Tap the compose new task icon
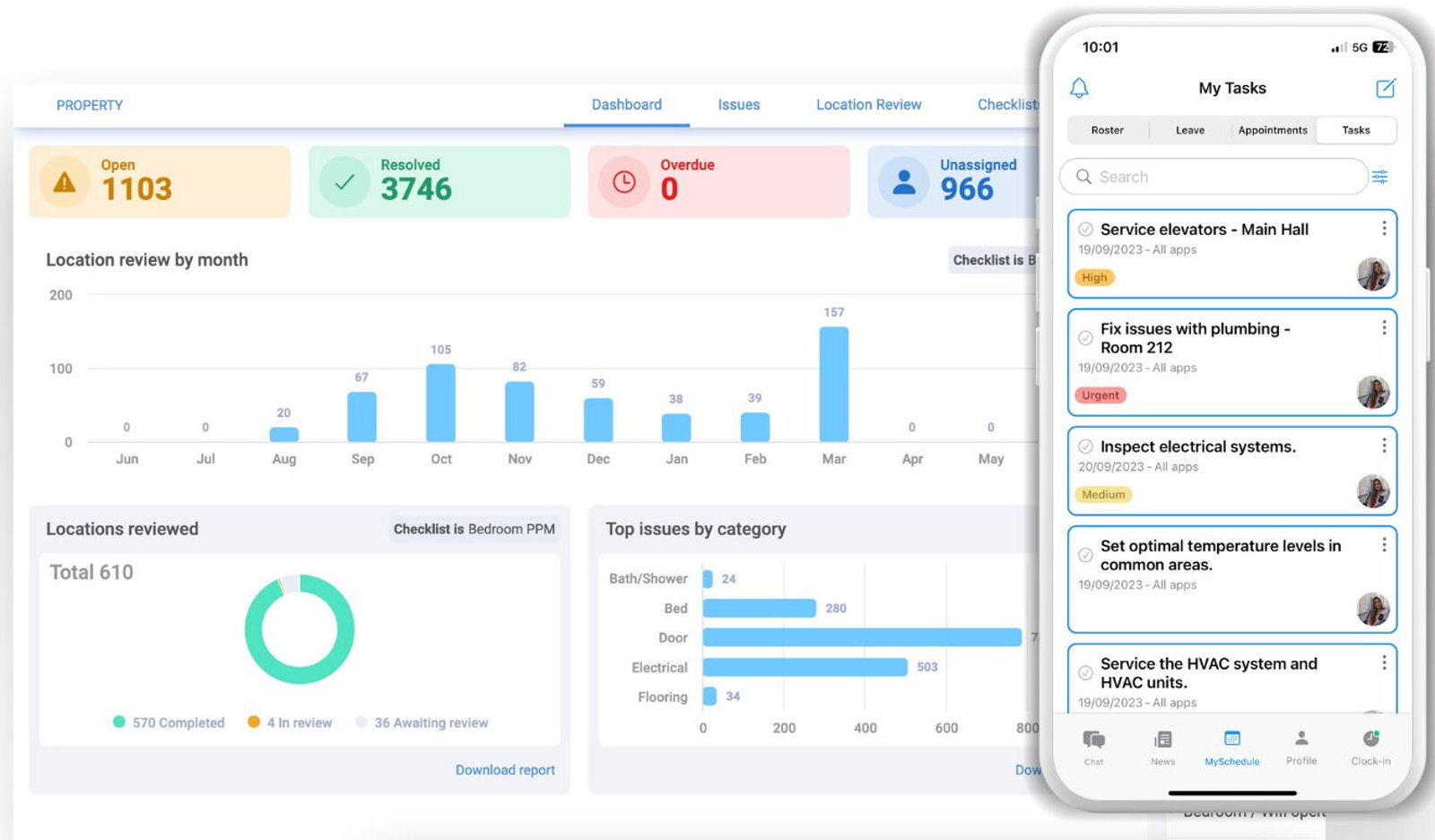Image resolution: width=1435 pixels, height=840 pixels. tap(1386, 88)
